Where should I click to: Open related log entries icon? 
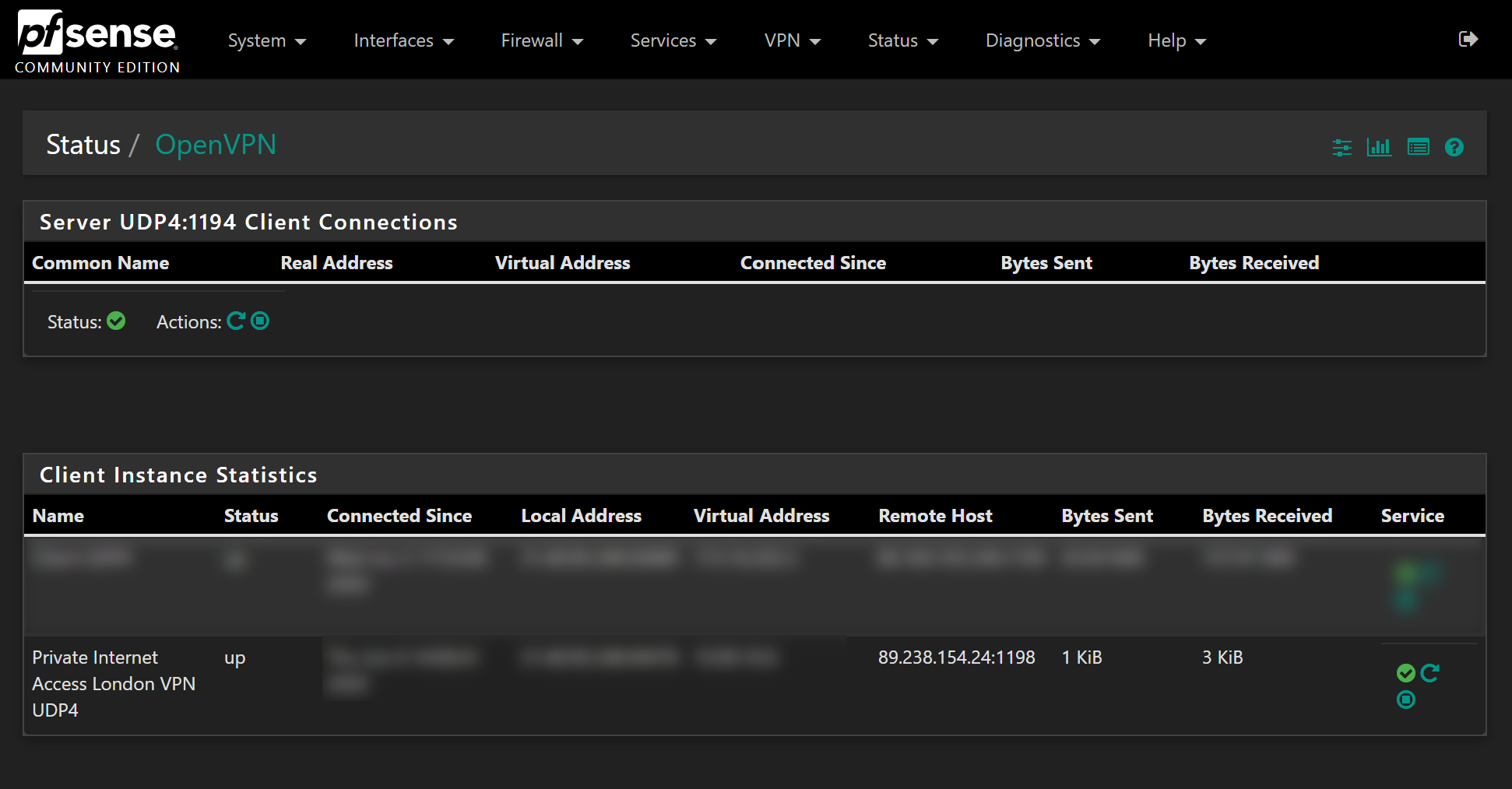tap(1418, 147)
